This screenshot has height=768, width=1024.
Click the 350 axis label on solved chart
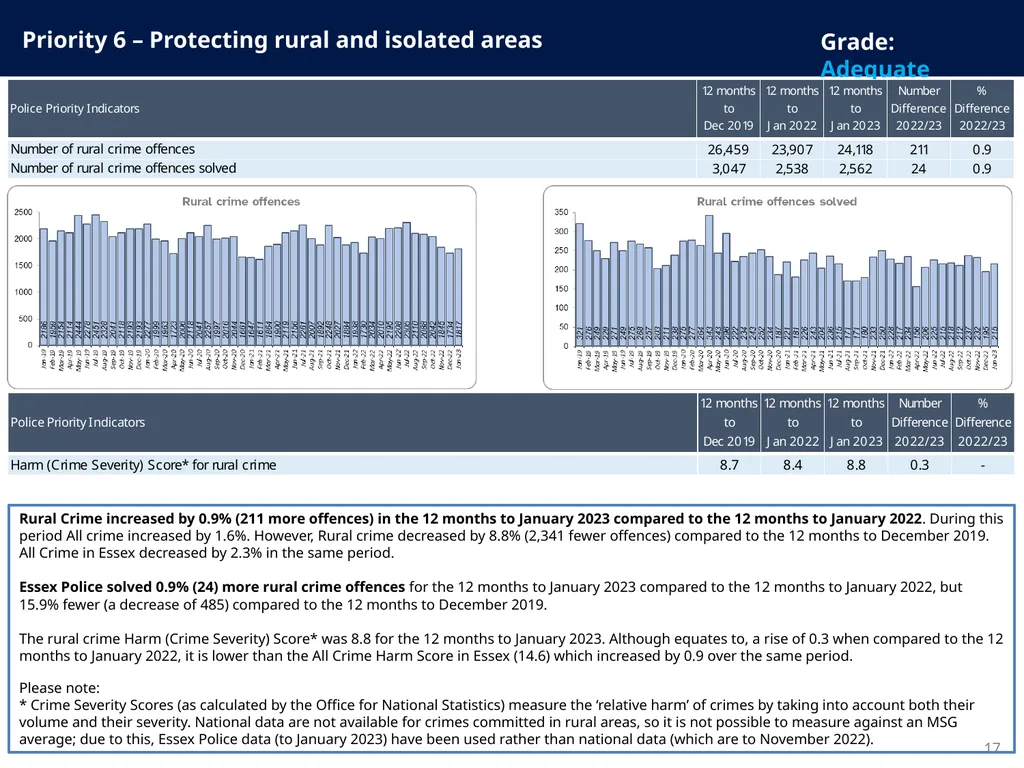pos(561,212)
